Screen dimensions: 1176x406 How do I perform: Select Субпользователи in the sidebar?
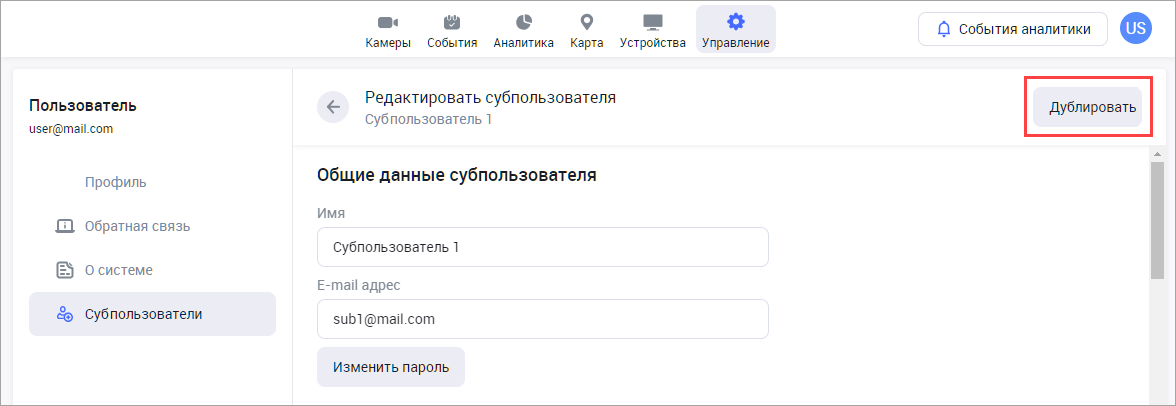[143, 314]
